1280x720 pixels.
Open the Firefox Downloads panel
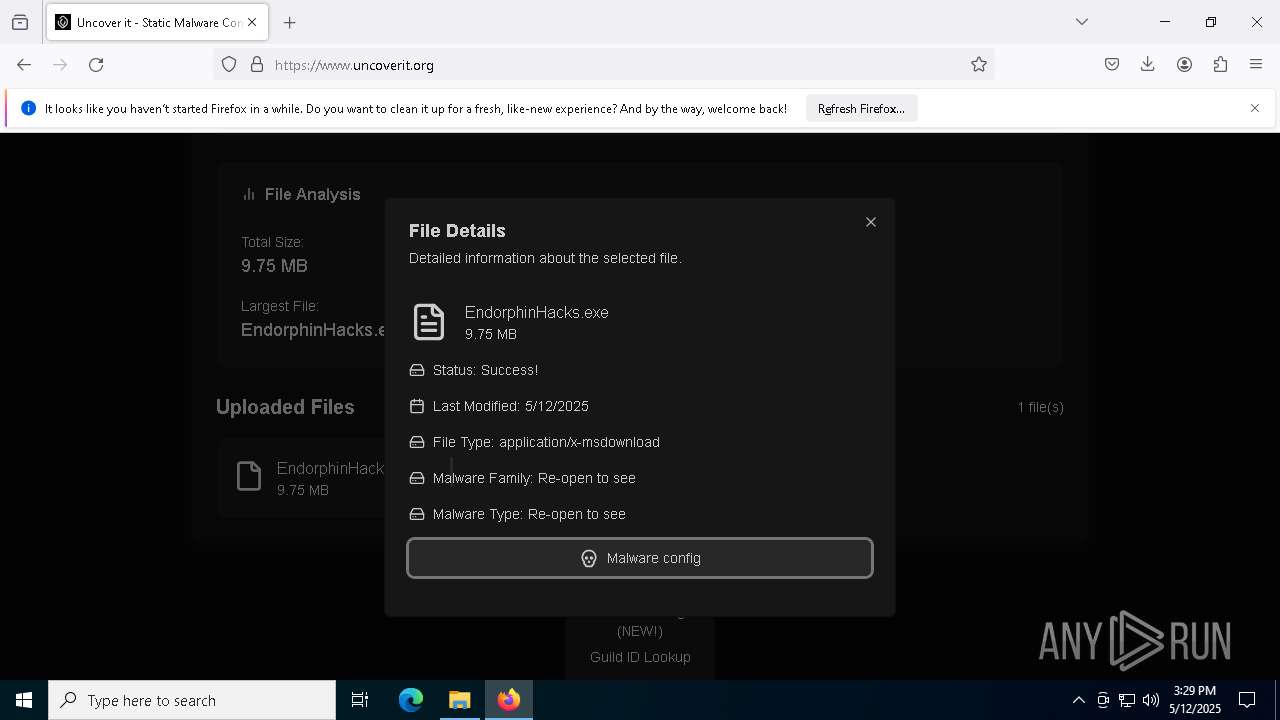(x=1148, y=65)
